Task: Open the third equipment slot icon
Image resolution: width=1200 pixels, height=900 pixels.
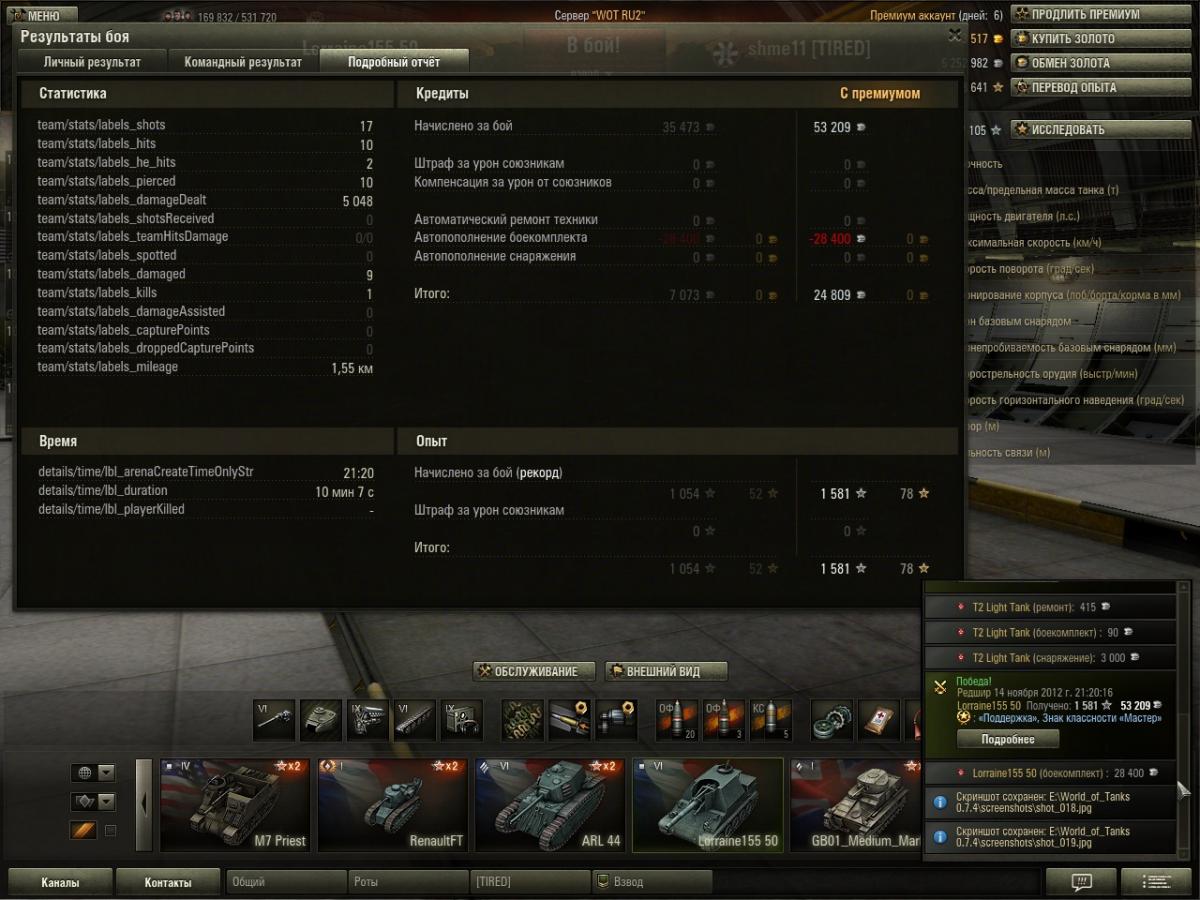Action: tap(617, 719)
